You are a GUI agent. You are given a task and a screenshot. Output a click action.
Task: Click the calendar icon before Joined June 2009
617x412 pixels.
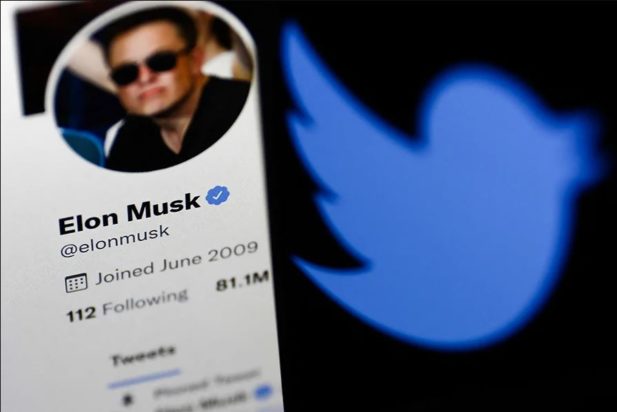pyautogui.click(x=76, y=283)
